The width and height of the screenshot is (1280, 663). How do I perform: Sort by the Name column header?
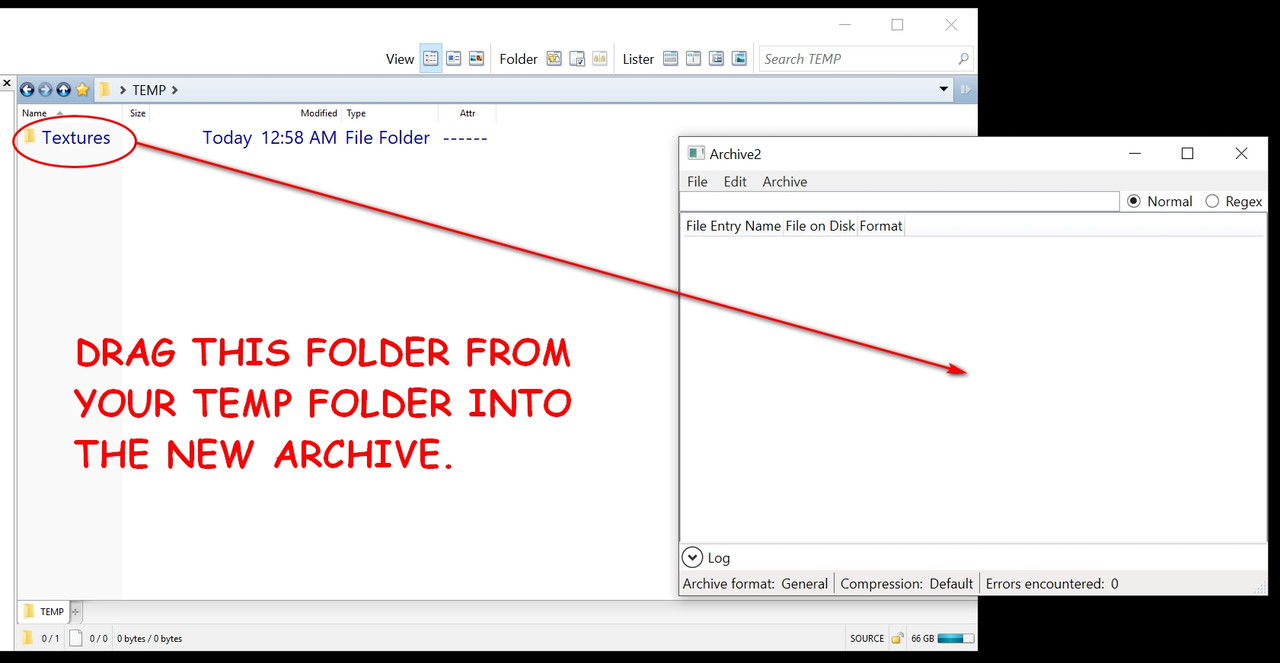[69, 113]
